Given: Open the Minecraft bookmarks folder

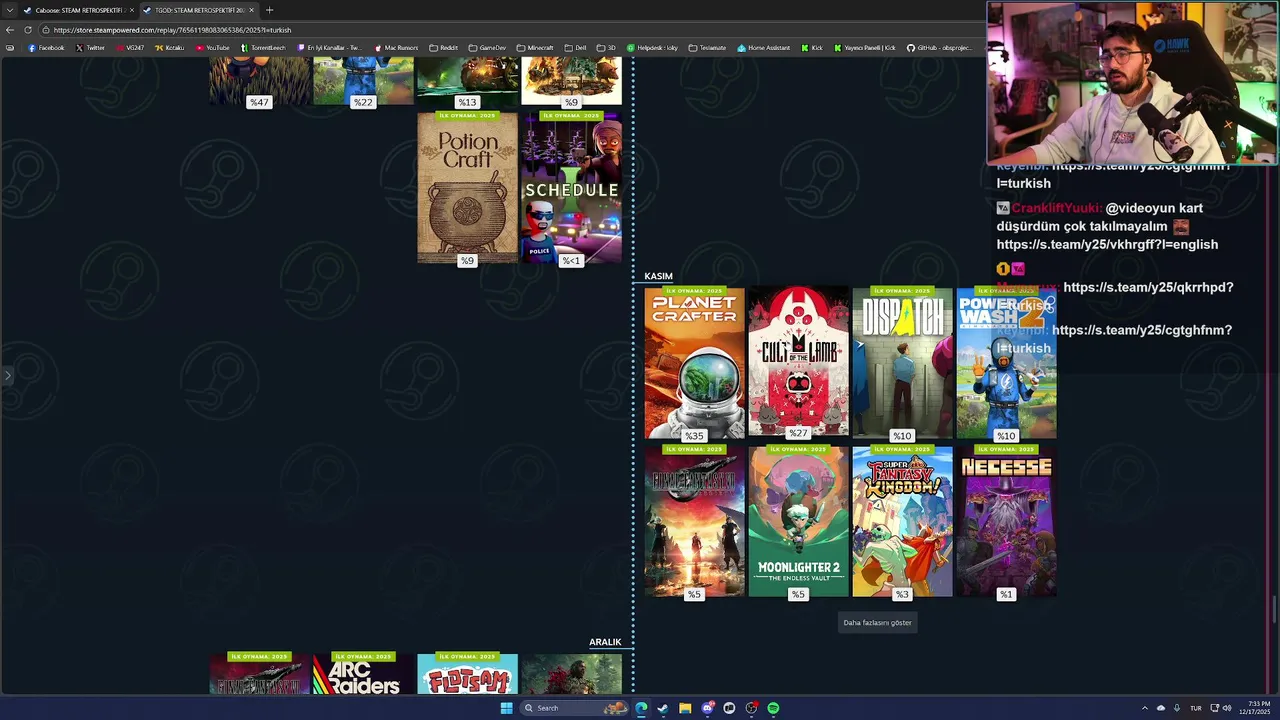Looking at the screenshot, I should coord(535,48).
